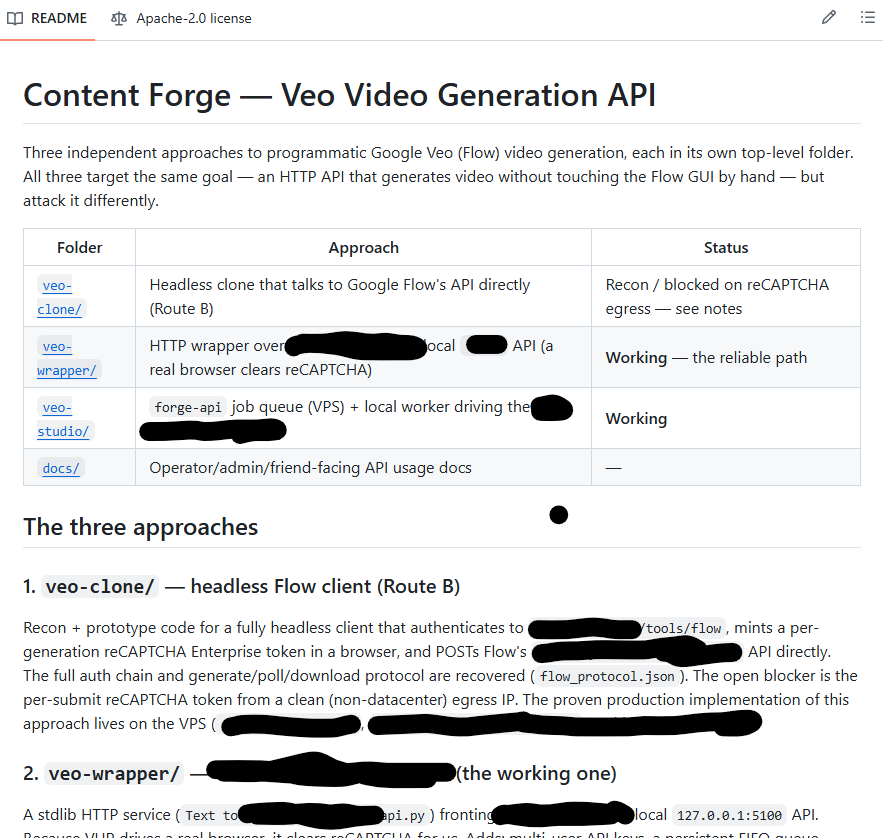
Task: Click the scales icon beside Apache-2.0 license
Action: pos(119,19)
